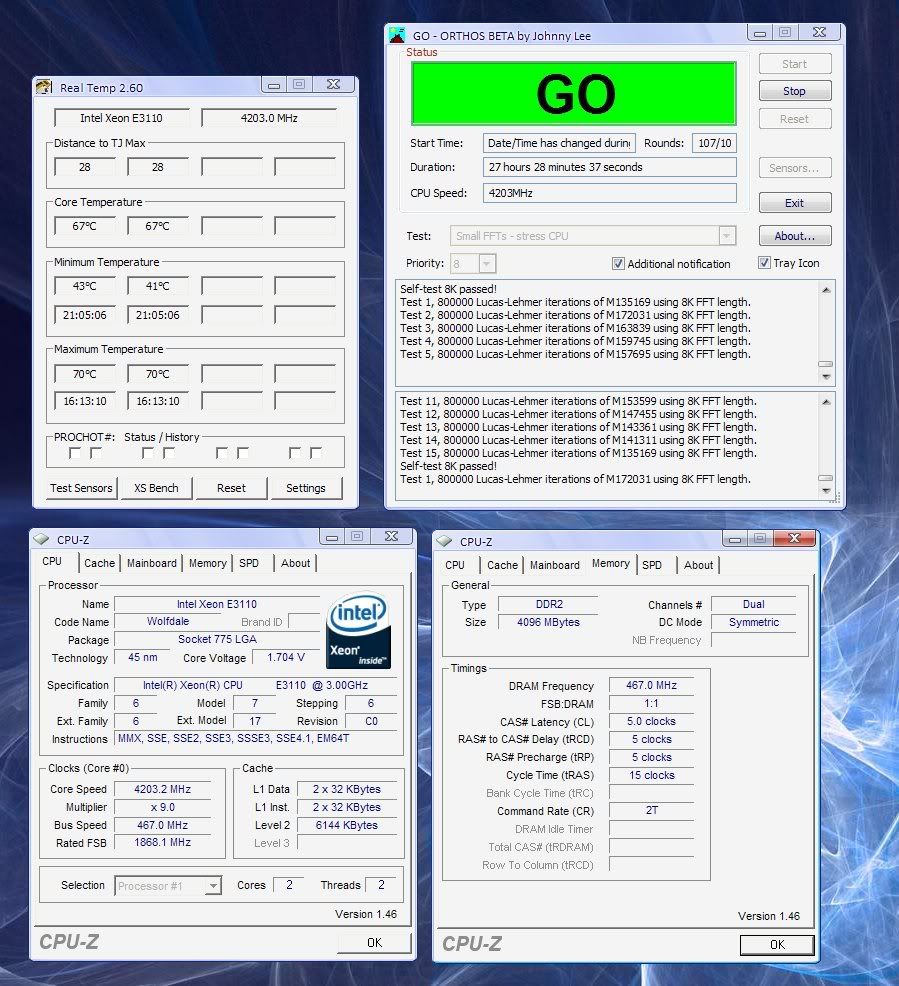Open About tab in right CPU-Z
The image size is (899, 986).
pos(698,565)
